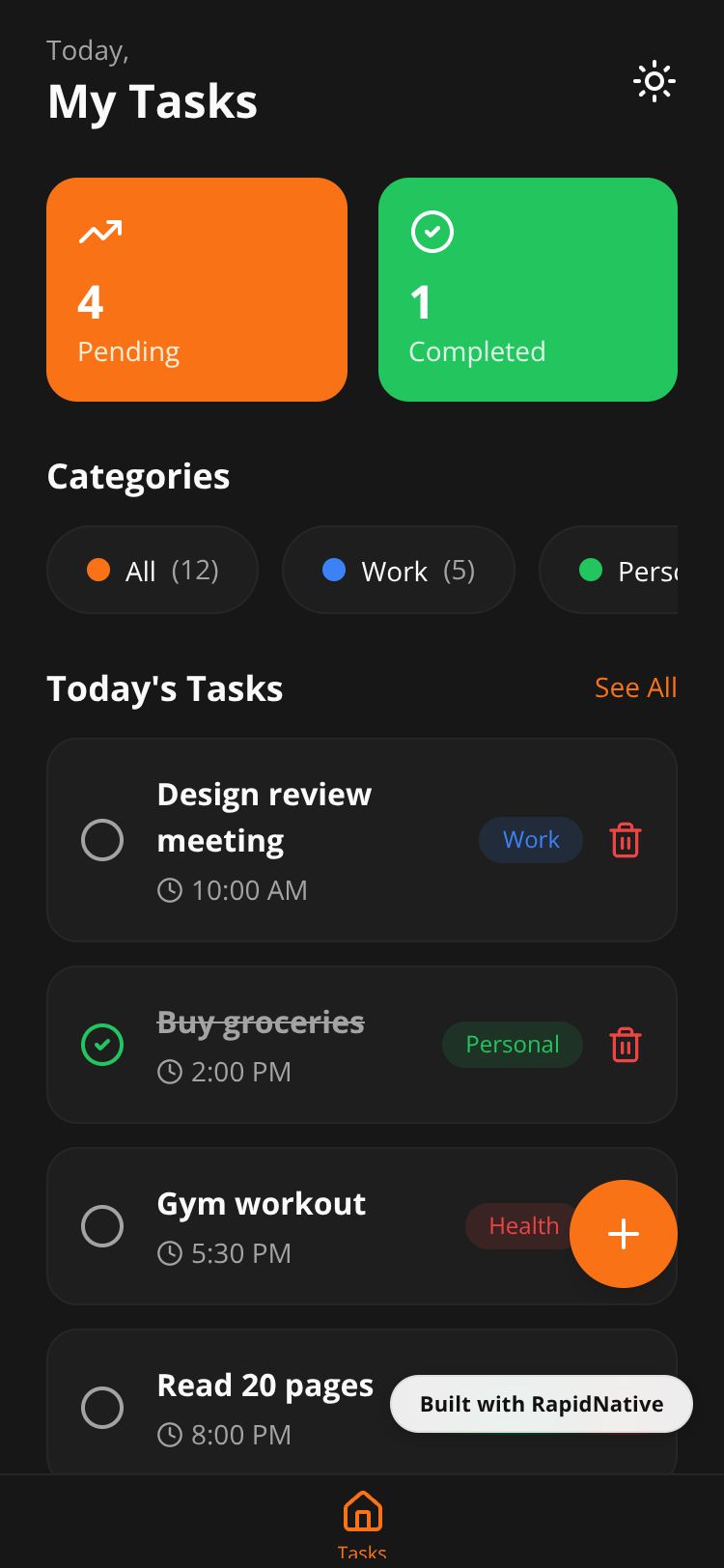Mark Design review meeting as complete
Image resolution: width=724 pixels, height=1568 pixels.
(x=102, y=840)
